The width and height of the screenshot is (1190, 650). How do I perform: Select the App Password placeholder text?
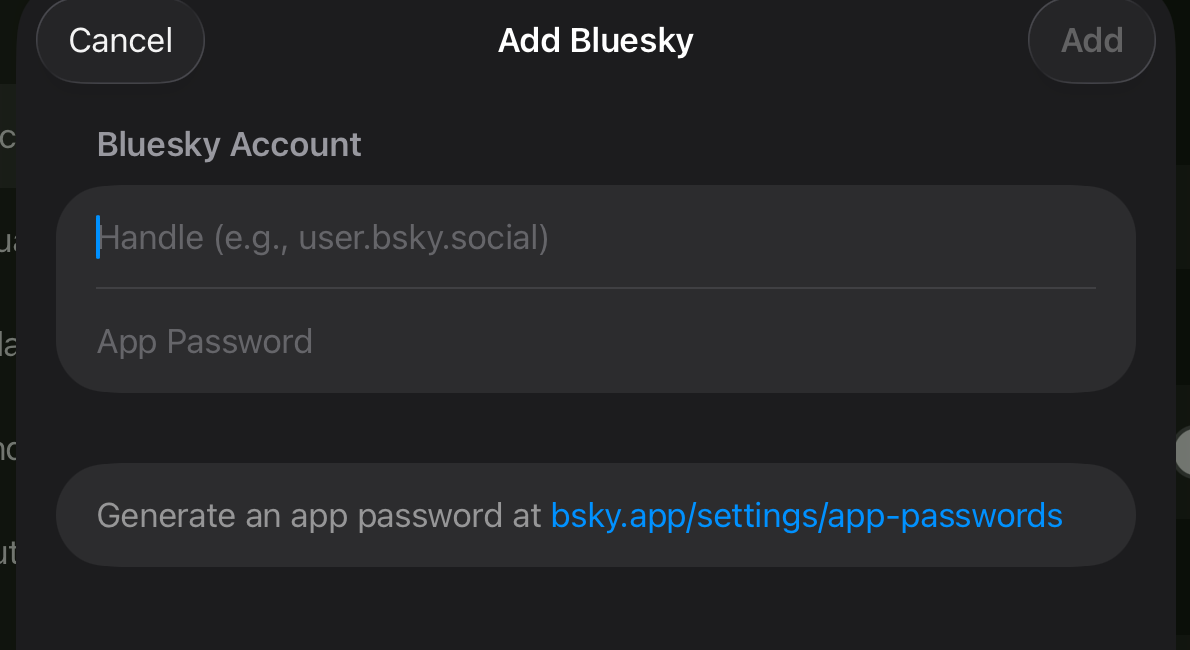[x=204, y=341]
